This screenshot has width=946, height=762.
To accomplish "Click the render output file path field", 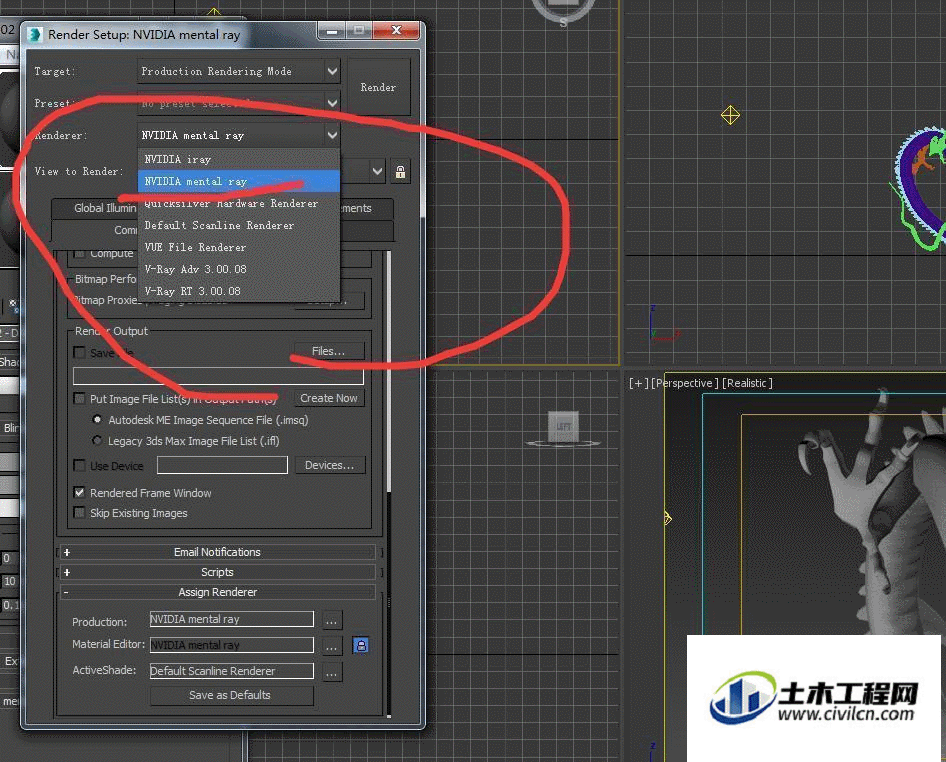I will tap(218, 376).
